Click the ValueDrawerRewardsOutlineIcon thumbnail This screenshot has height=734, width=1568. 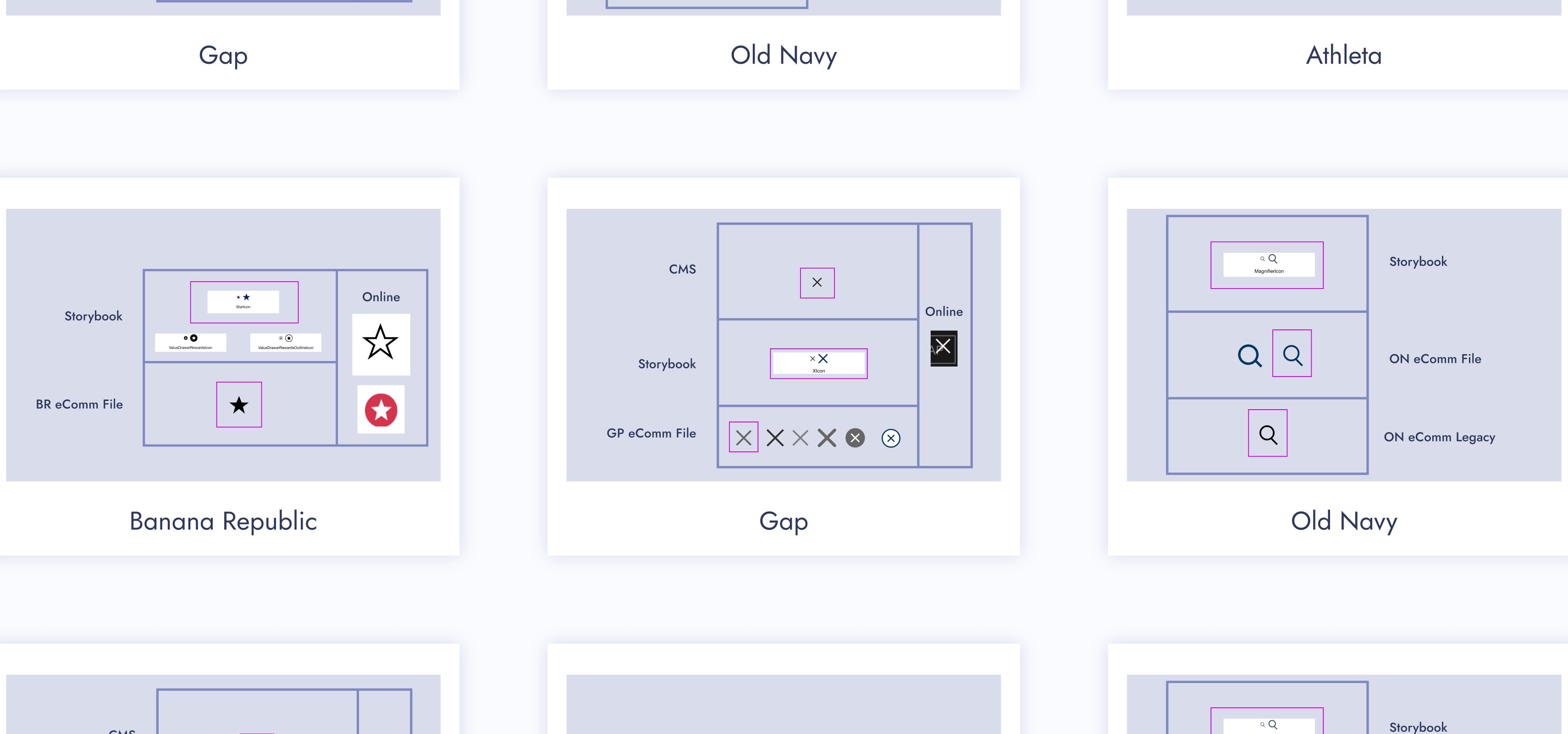[x=286, y=342]
